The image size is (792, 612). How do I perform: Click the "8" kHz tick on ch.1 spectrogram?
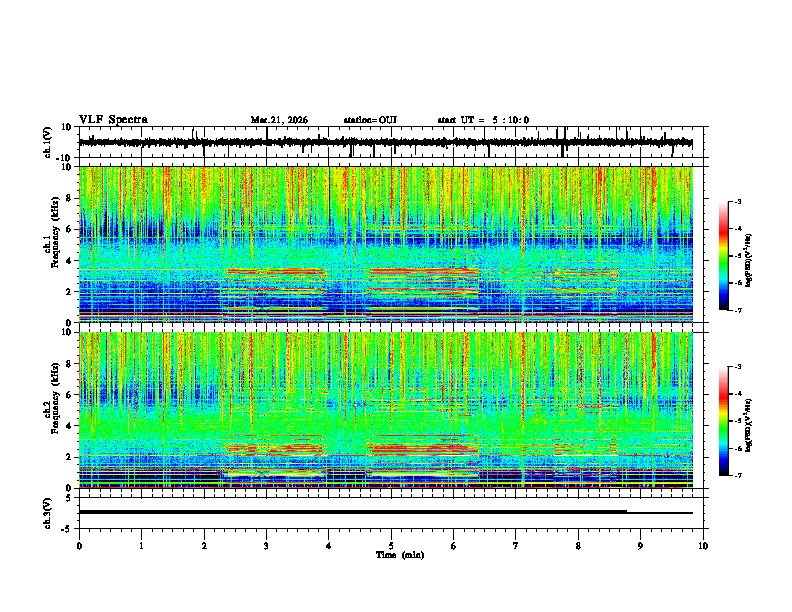click(69, 198)
